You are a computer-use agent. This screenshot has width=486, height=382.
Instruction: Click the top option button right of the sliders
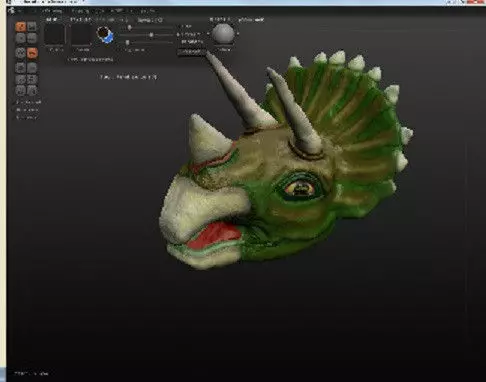point(186,26)
